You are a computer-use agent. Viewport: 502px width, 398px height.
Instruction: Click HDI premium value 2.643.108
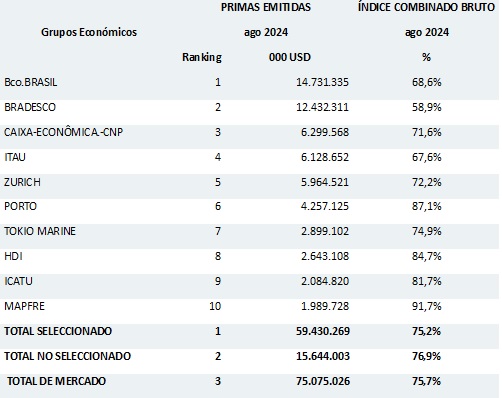click(x=325, y=256)
